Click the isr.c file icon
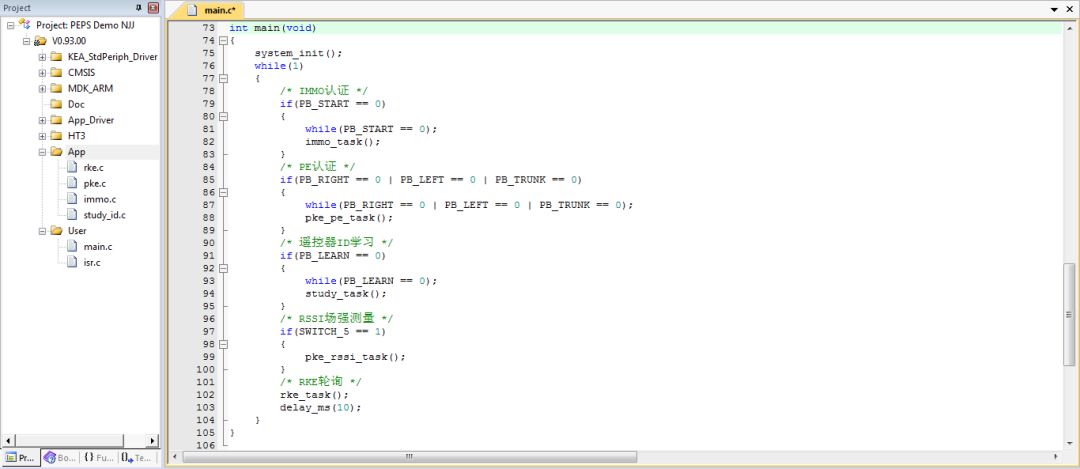 tap(72, 262)
